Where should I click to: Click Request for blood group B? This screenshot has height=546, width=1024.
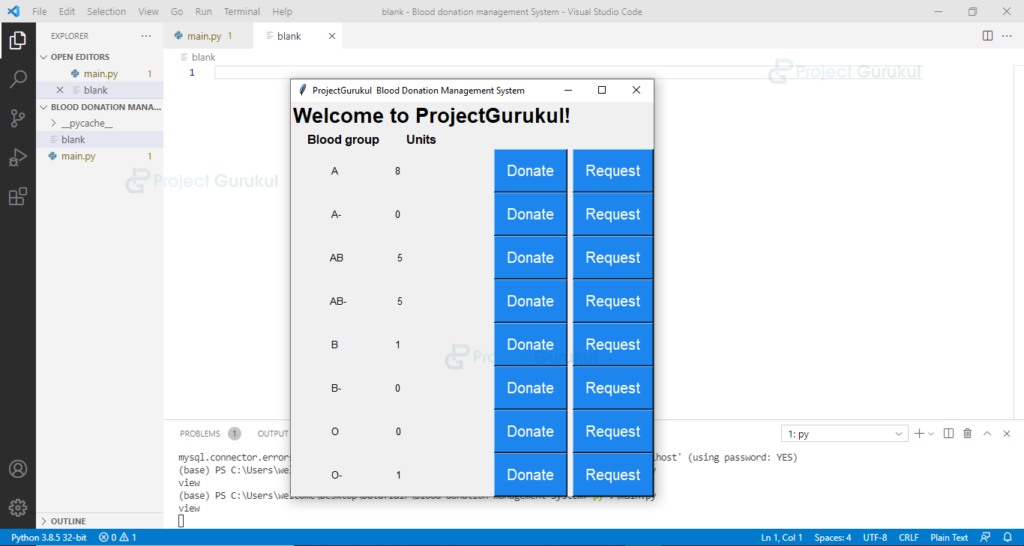(x=613, y=344)
